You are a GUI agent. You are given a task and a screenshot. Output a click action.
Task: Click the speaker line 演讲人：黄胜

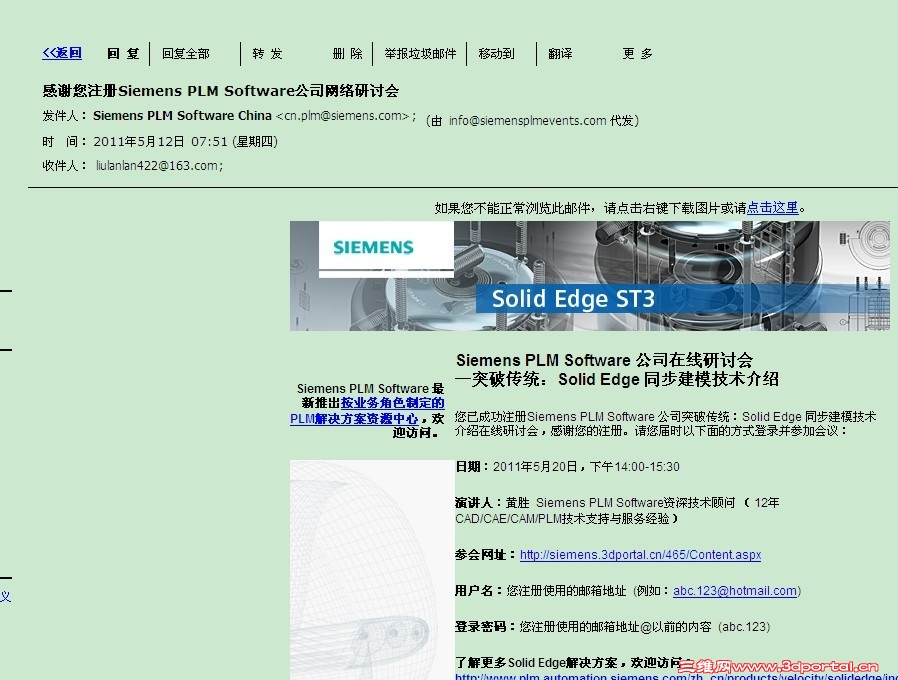617,510
